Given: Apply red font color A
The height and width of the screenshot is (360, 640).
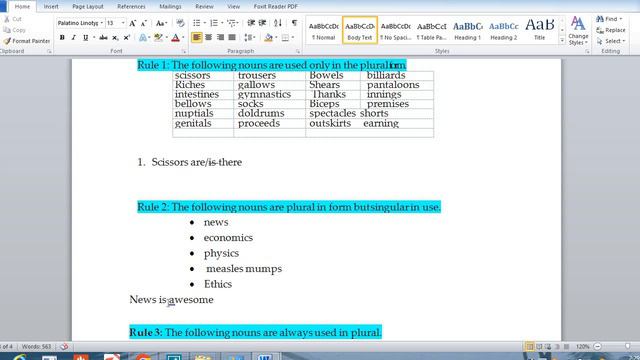Looking at the screenshot, I should (x=176, y=38).
